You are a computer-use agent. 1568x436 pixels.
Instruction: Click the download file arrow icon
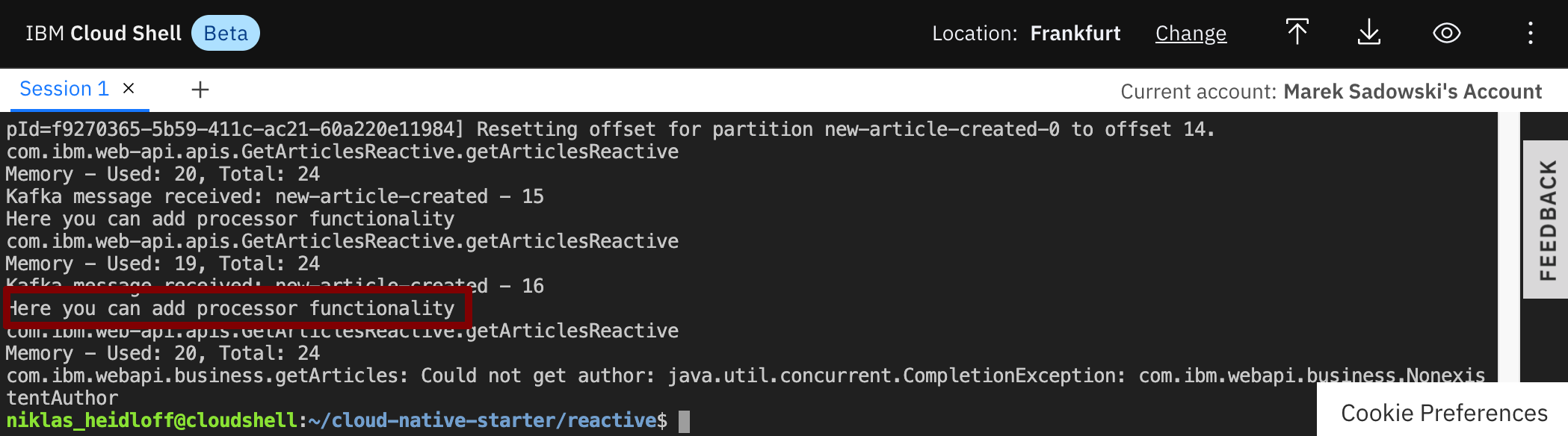coord(1369,33)
